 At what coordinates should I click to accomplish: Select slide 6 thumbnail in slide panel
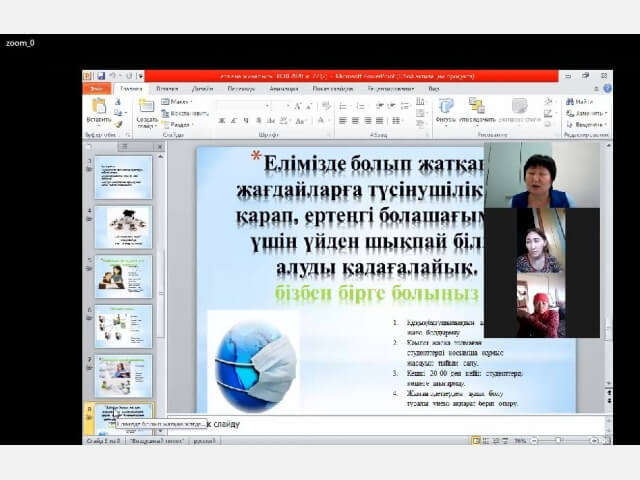123,326
